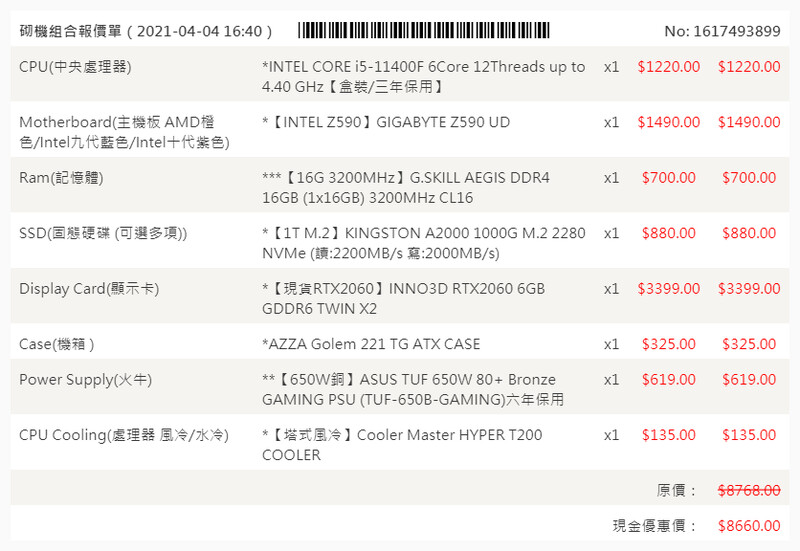Viewport: 800px width, 551px height.
Task: Click the Display Card(顯示卡) category label
Action: 89,289
